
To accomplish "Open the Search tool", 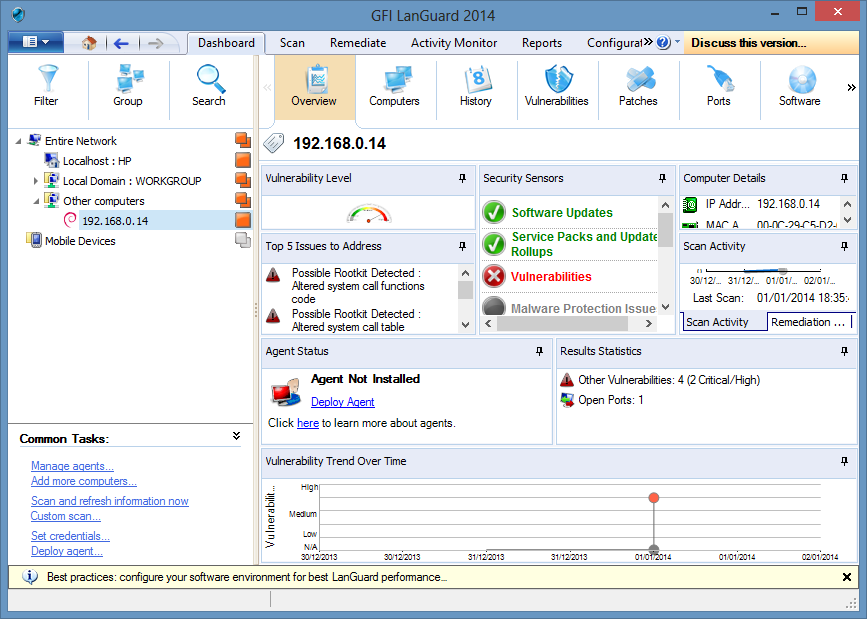I will click(209, 86).
